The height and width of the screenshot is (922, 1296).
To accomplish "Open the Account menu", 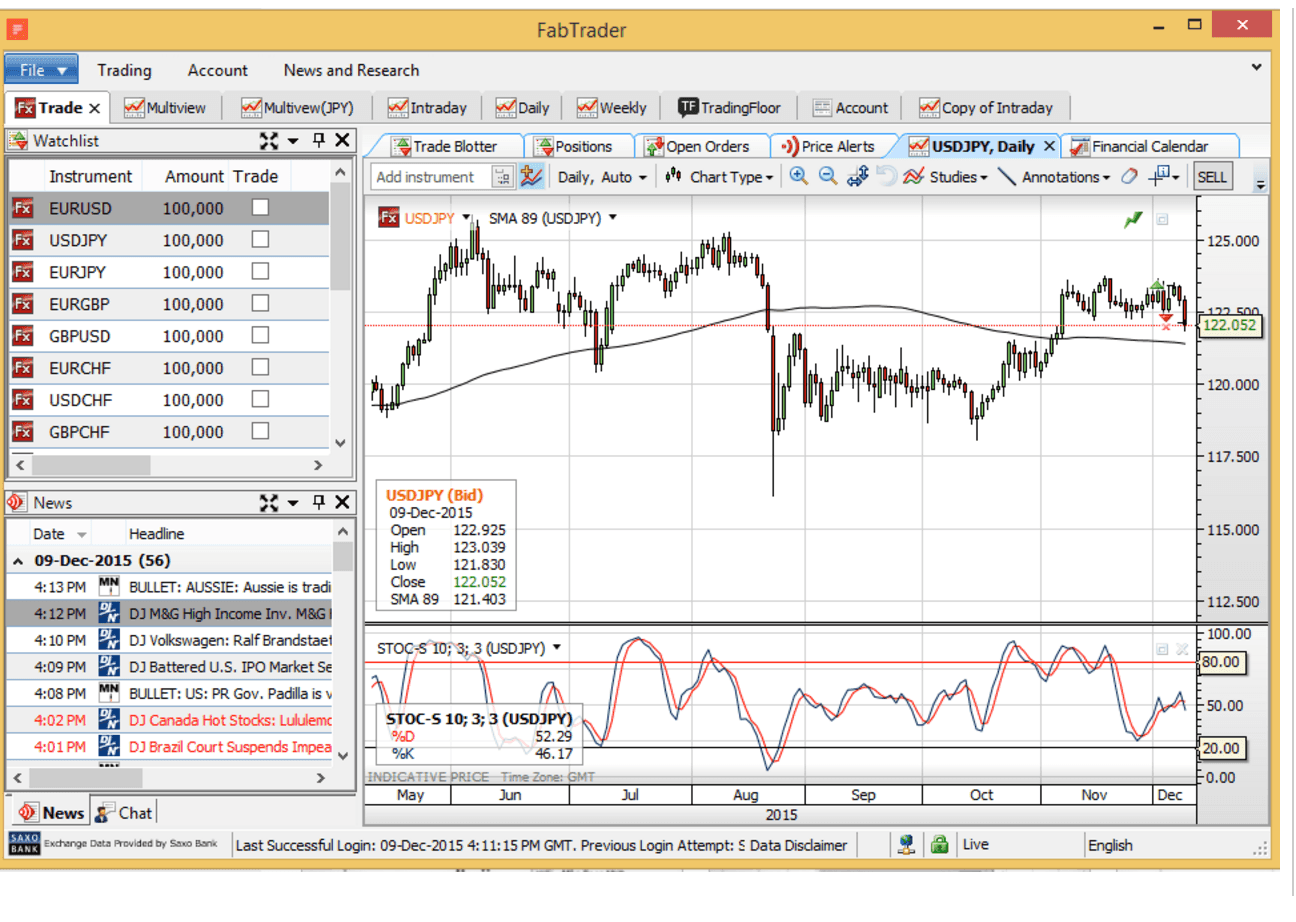I will [218, 70].
